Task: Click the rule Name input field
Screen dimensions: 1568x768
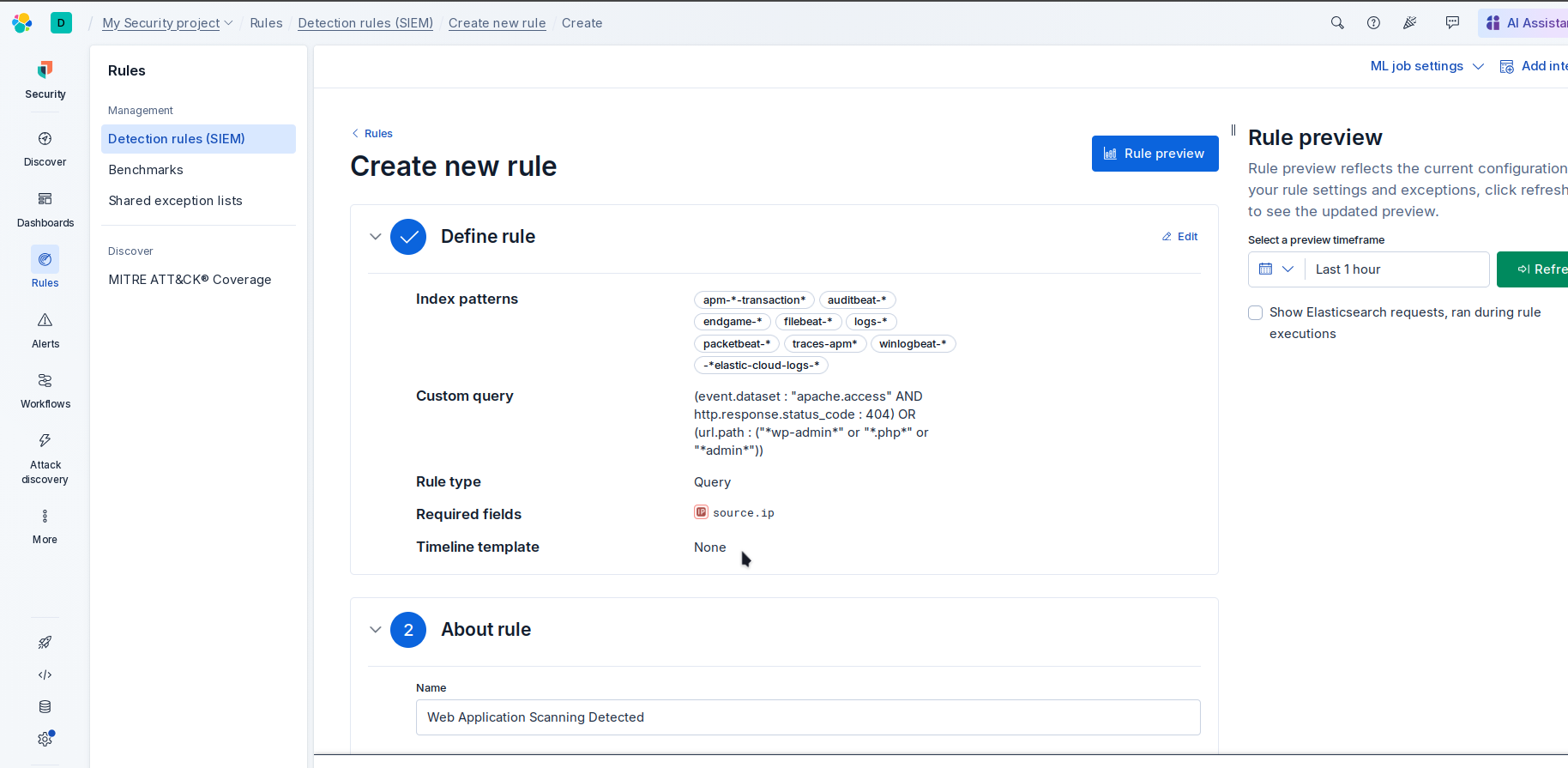Action: tap(807, 717)
